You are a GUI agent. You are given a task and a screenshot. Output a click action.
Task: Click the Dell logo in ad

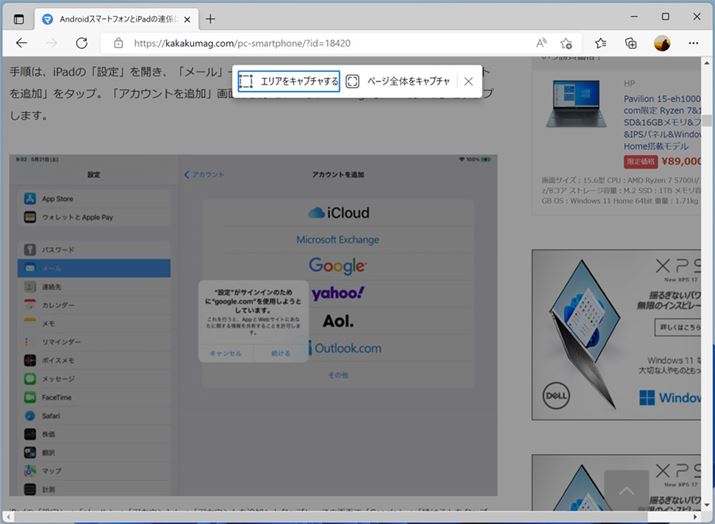(x=556, y=396)
